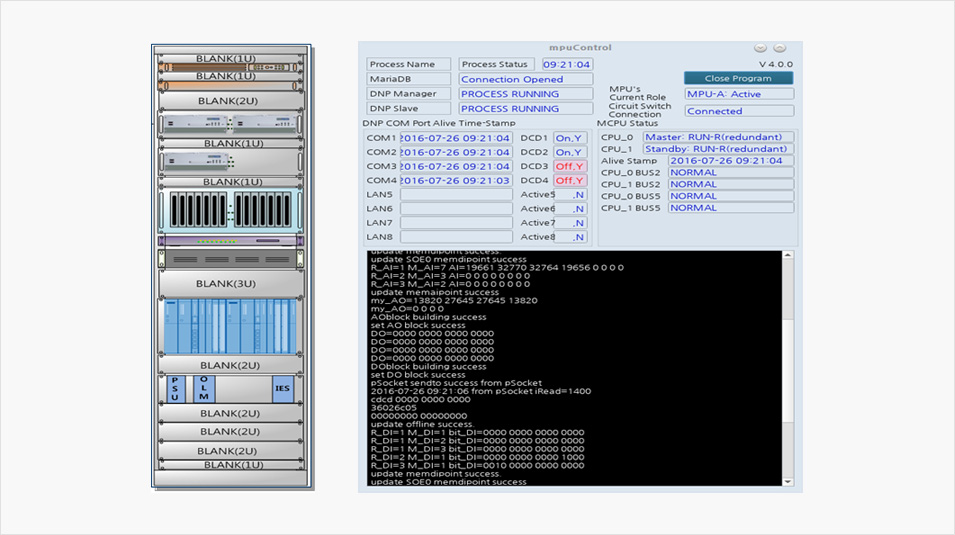Select the black drive-bay server unit

231,210
